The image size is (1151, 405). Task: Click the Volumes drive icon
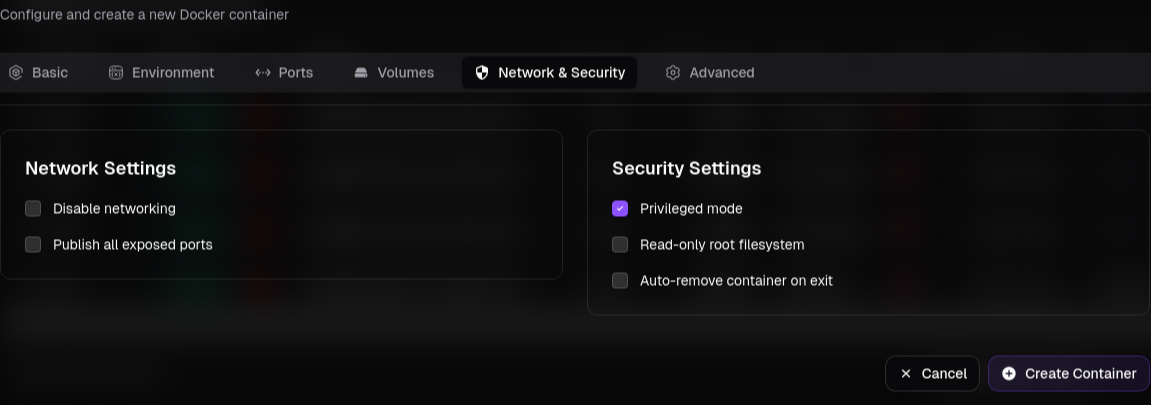361,73
